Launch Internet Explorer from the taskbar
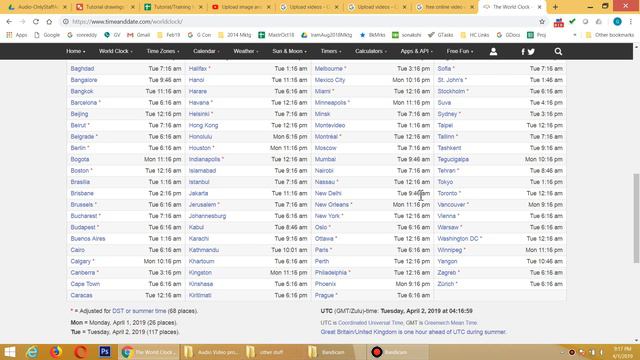The image size is (640, 360). 32,352
